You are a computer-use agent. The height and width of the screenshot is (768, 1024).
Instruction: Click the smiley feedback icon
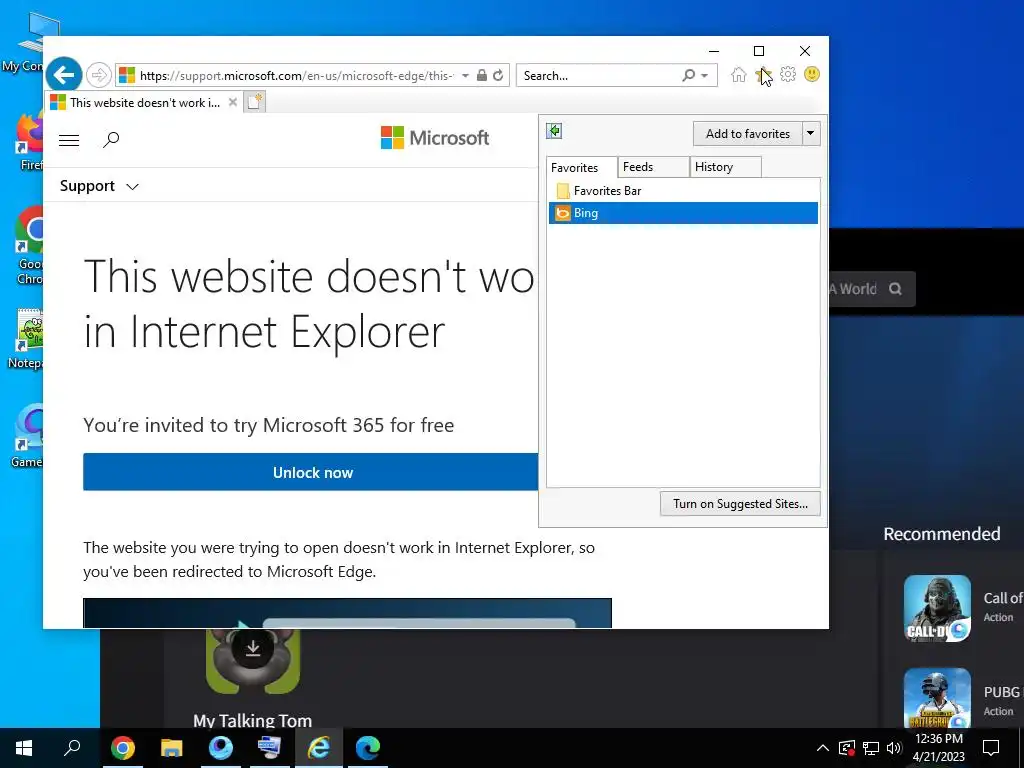pos(812,74)
